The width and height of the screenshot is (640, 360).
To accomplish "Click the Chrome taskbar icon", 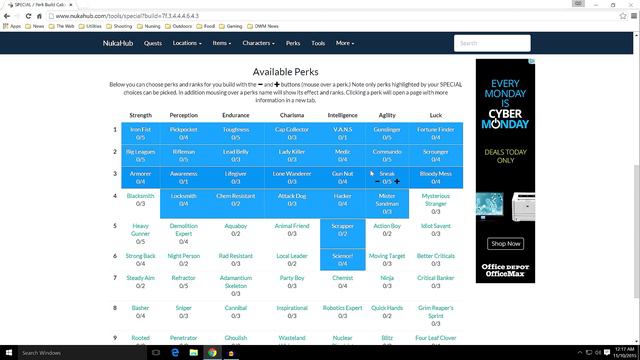I will coord(212,353).
